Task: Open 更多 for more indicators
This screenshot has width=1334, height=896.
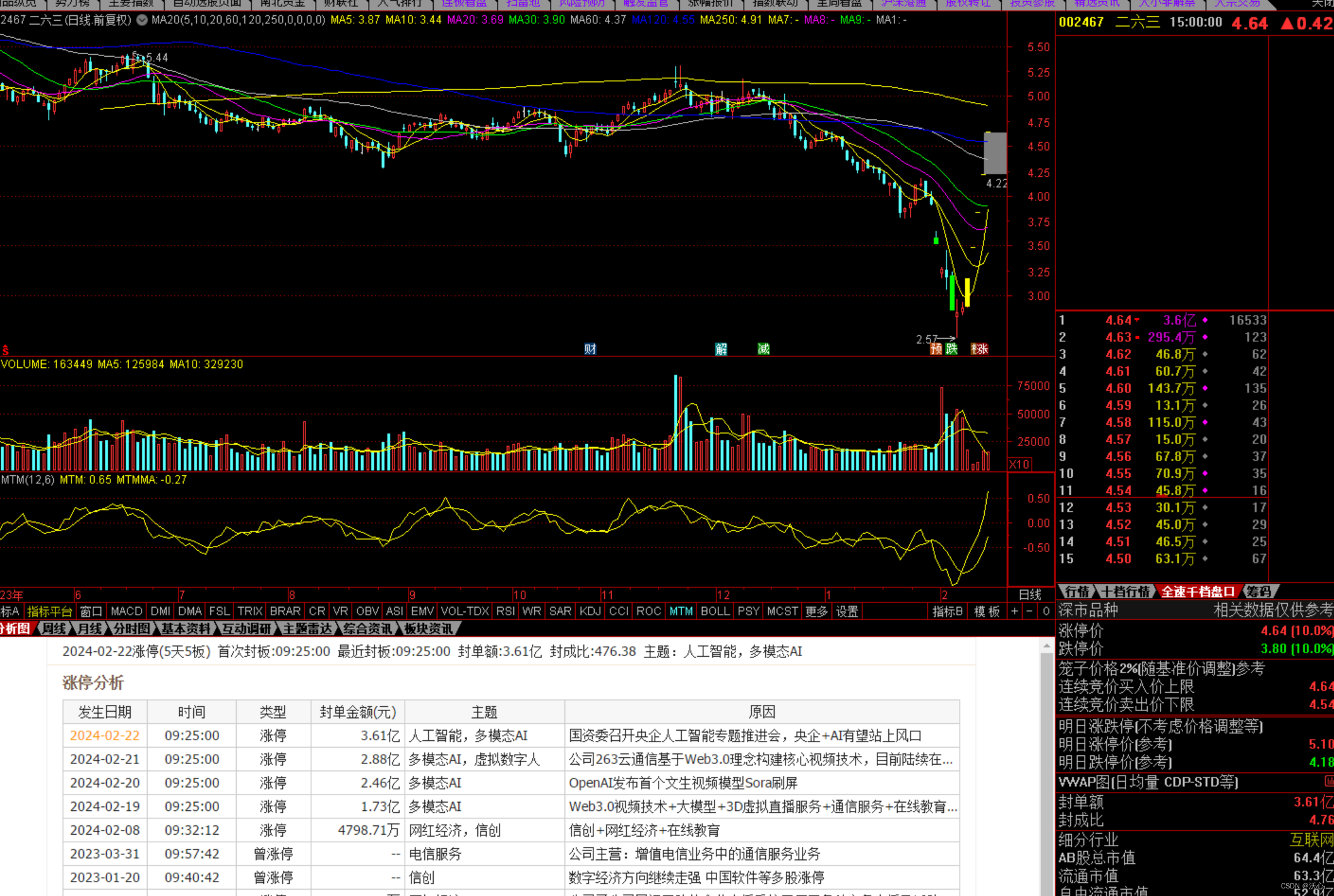Action: pyautogui.click(x=816, y=611)
